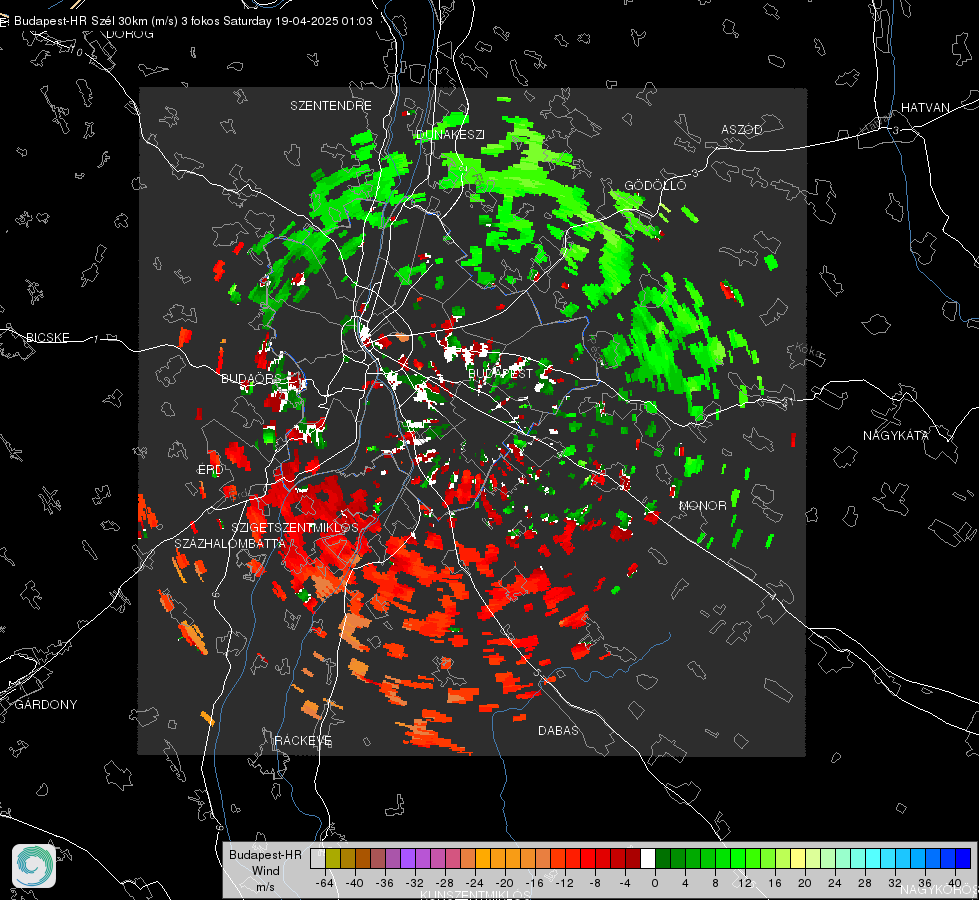979x900 pixels.
Task: Click the ASZÓD map label
Action: click(742, 130)
